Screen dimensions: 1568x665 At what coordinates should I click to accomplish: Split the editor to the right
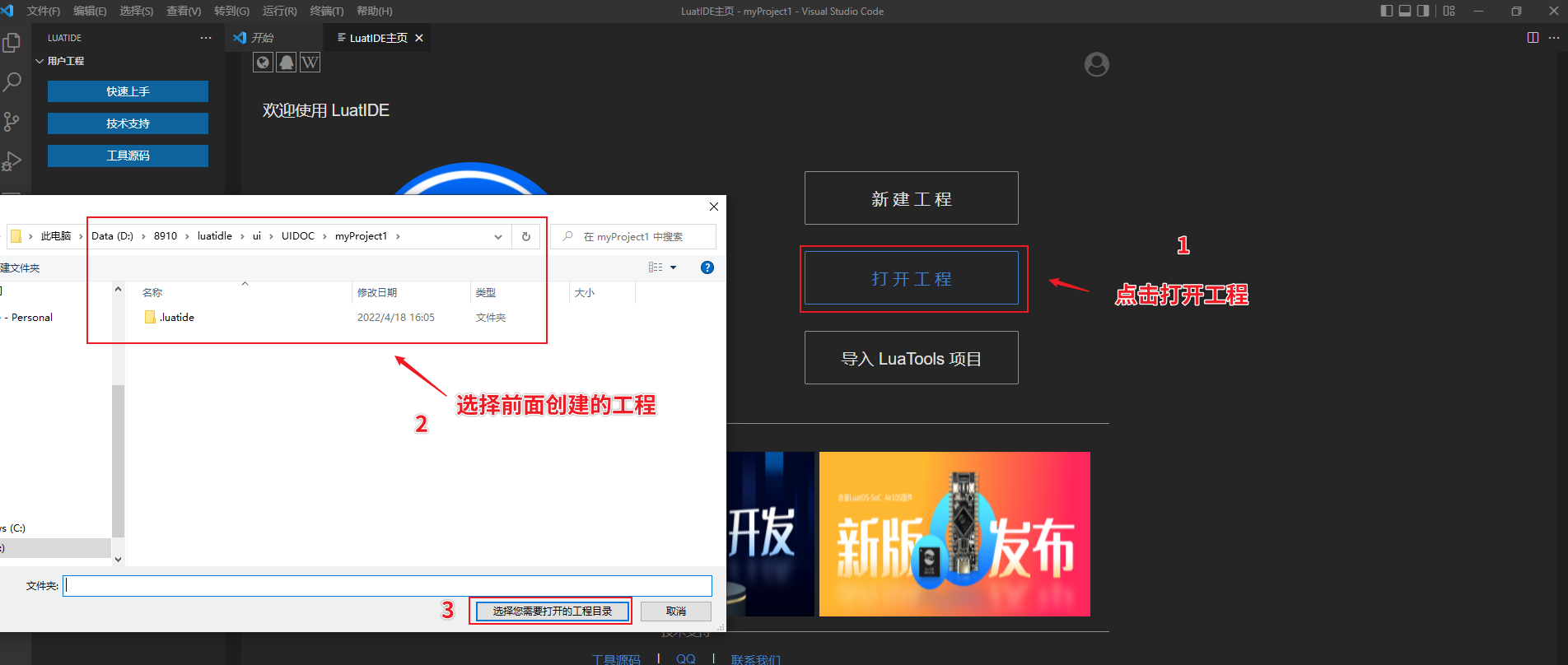coord(1533,38)
